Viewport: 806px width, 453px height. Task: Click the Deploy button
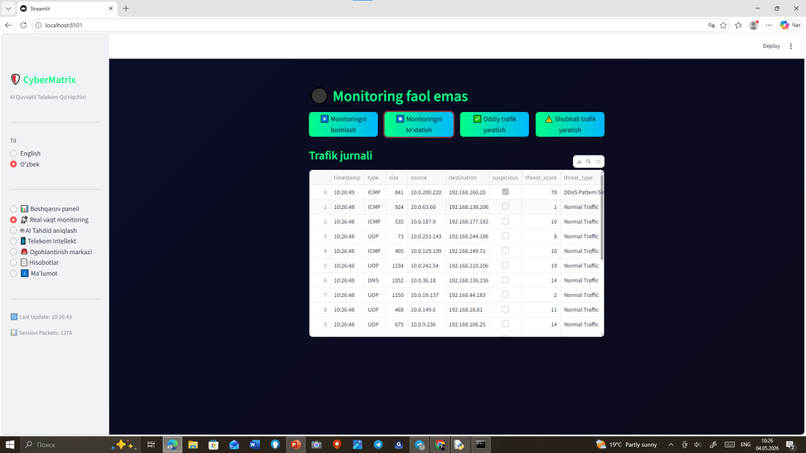(x=771, y=46)
